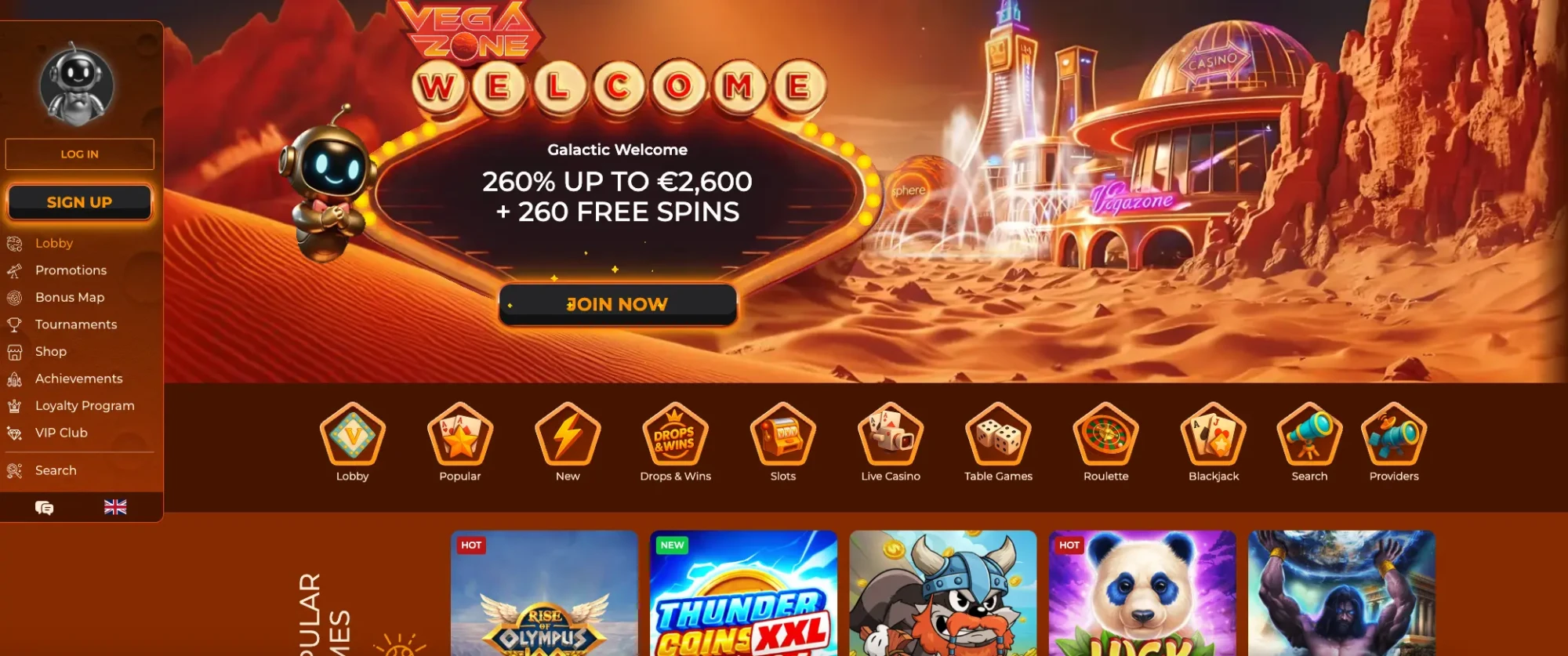1568x656 pixels.
Task: Select the Blackjack cards category
Action: point(1214,434)
